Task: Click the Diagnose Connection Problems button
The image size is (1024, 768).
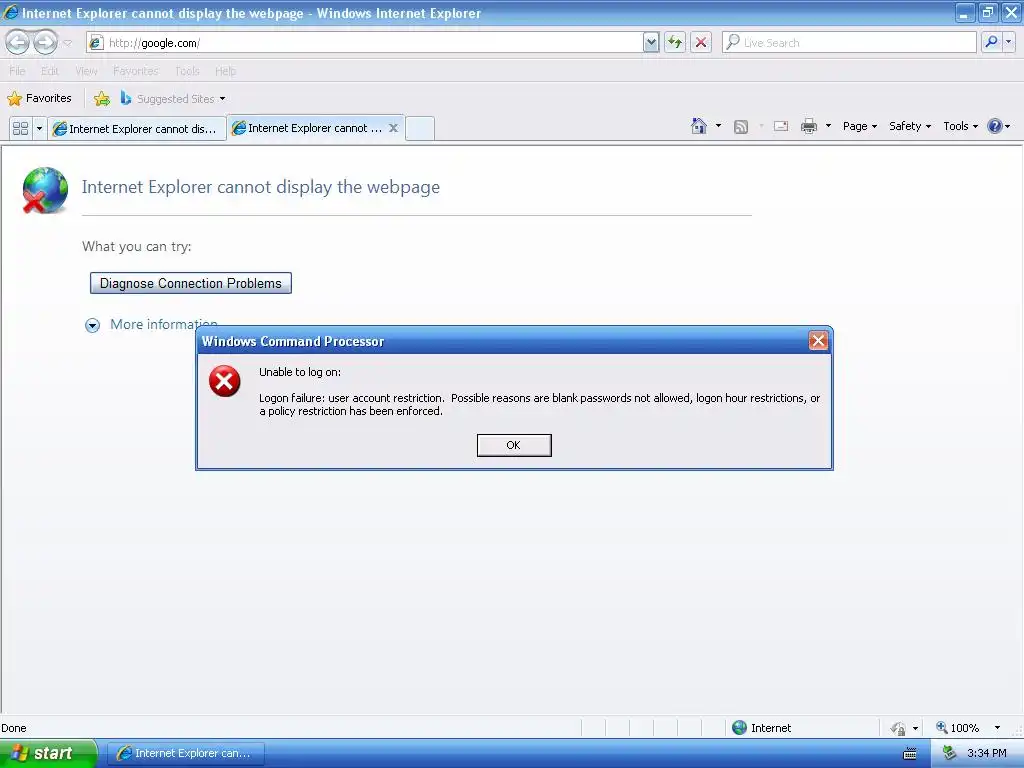Action: click(191, 283)
